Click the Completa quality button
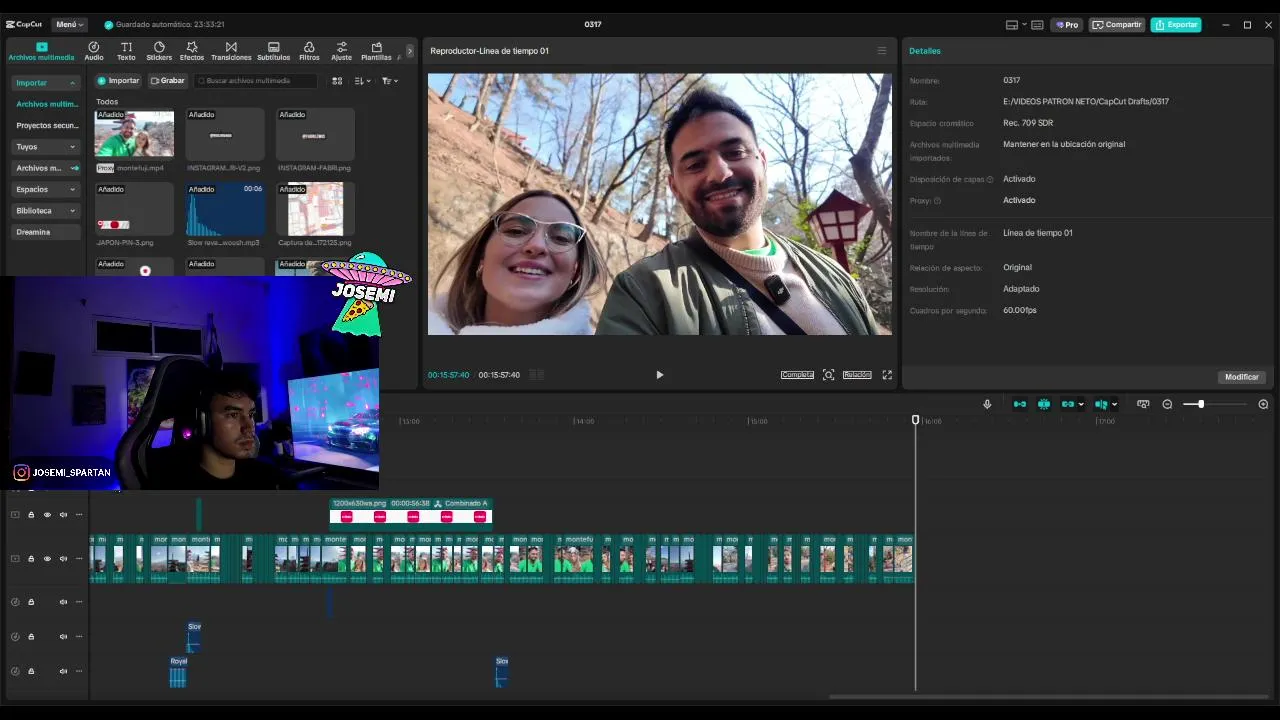Screen dimensions: 1280x720 [x=797, y=375]
